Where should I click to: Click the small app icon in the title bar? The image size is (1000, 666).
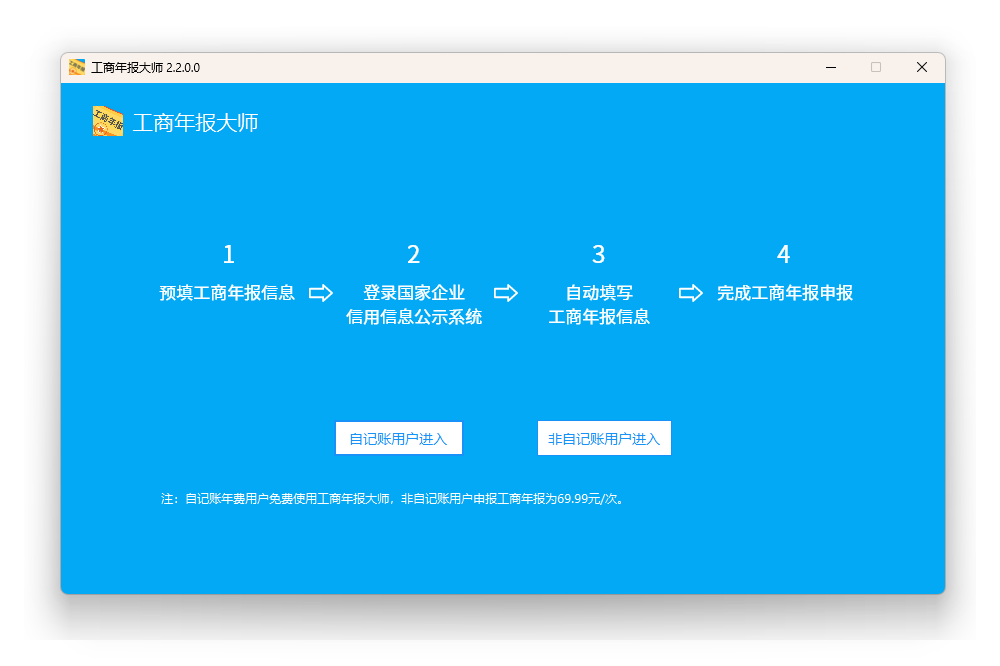pos(77,67)
